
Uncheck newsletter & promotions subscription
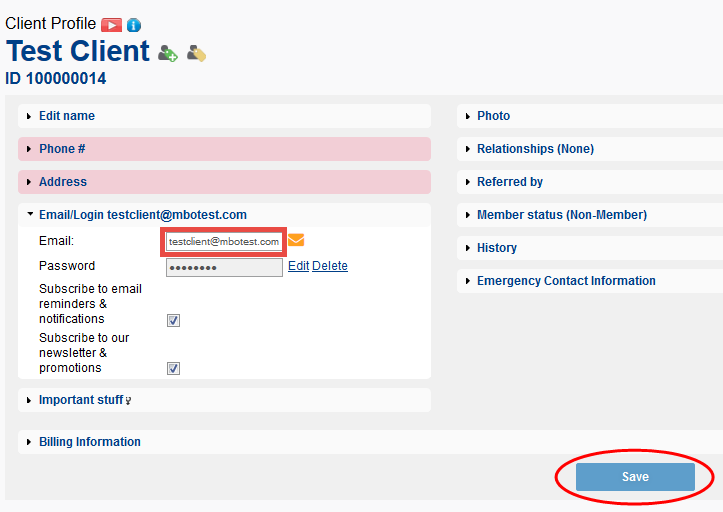pos(174,368)
